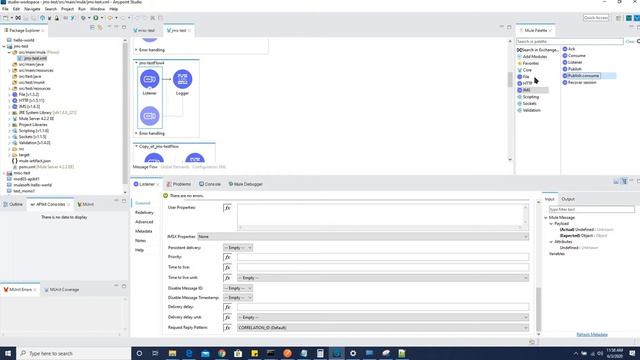This screenshot has height=360, width=640.
Task: Open the Request Reply Pattern dropdown
Action: [383, 328]
